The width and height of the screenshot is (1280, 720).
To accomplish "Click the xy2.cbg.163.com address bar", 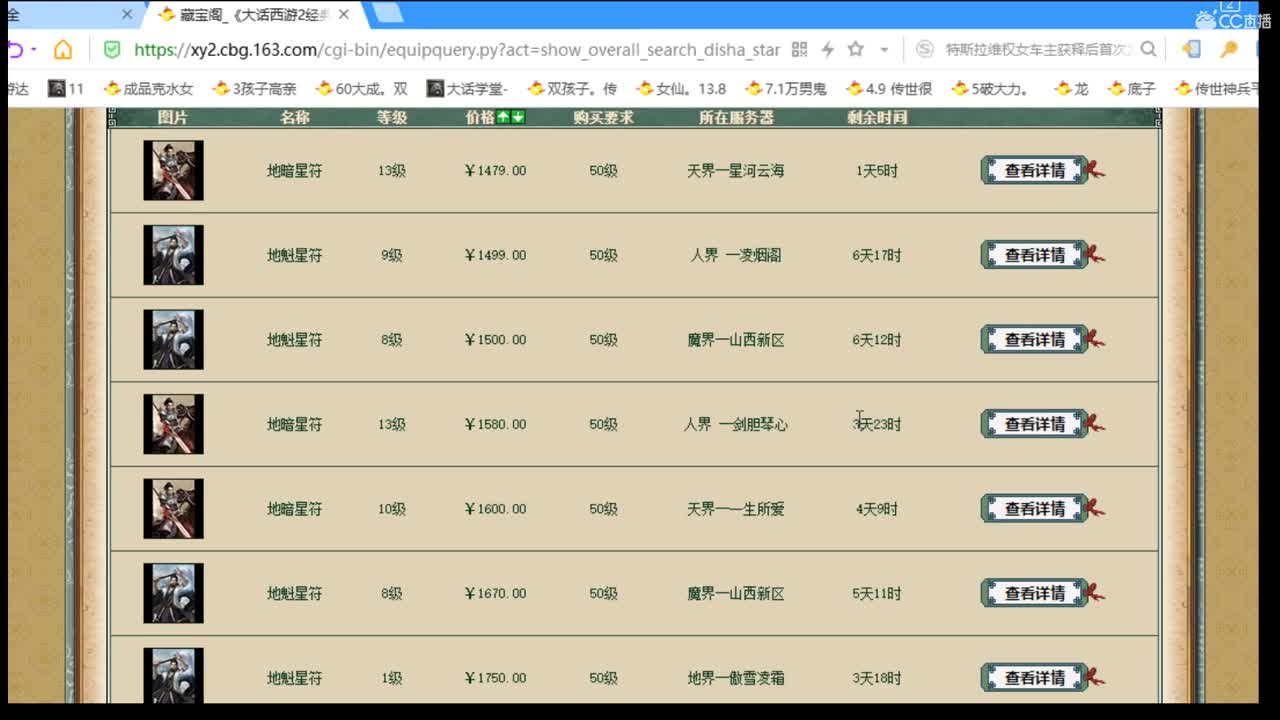I will pos(456,50).
